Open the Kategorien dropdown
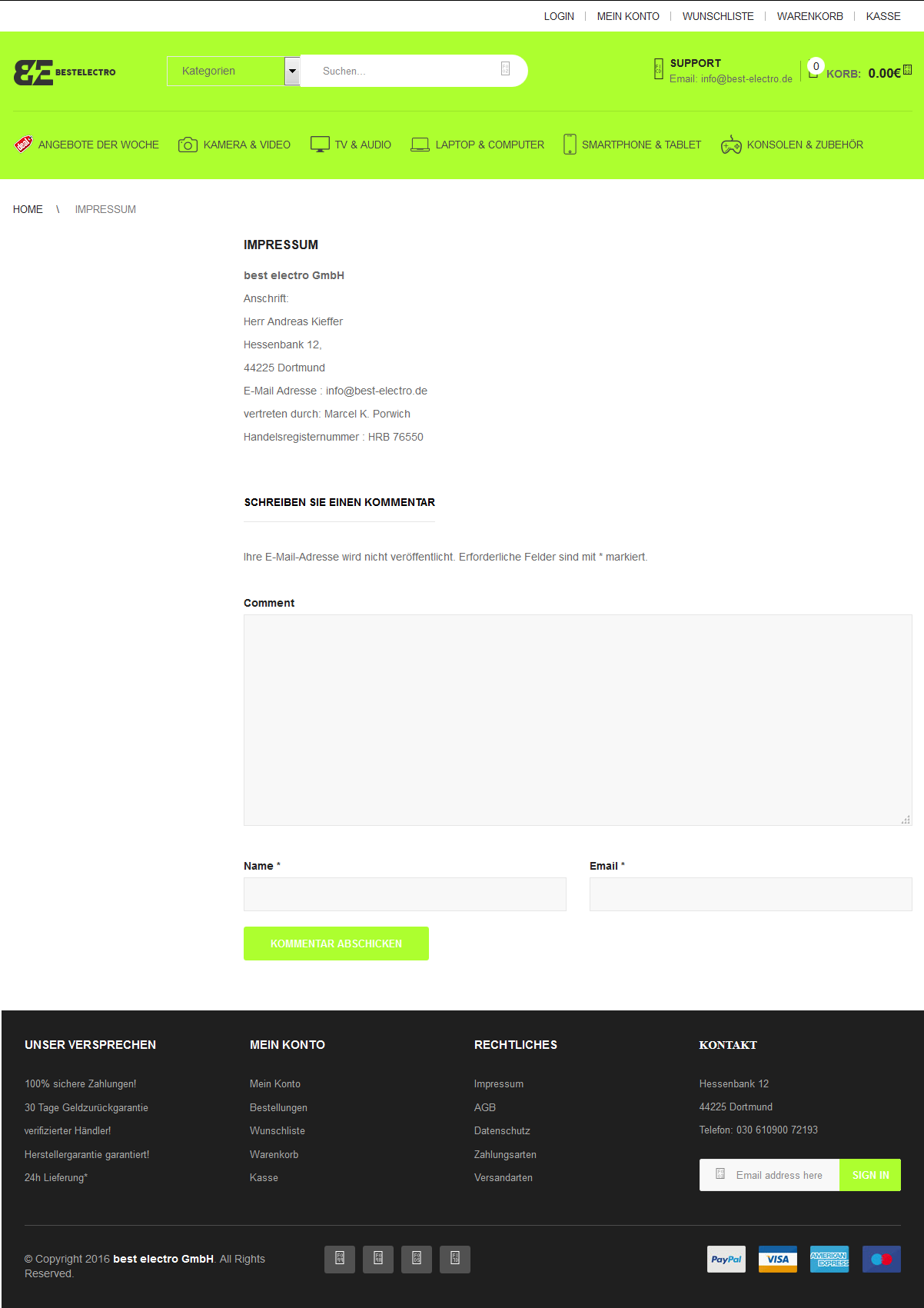 click(233, 71)
